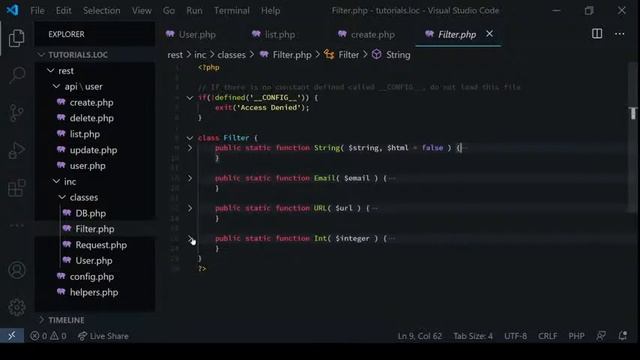Click the Live Share status bar item
The width and height of the screenshot is (640, 360).
click(103, 336)
